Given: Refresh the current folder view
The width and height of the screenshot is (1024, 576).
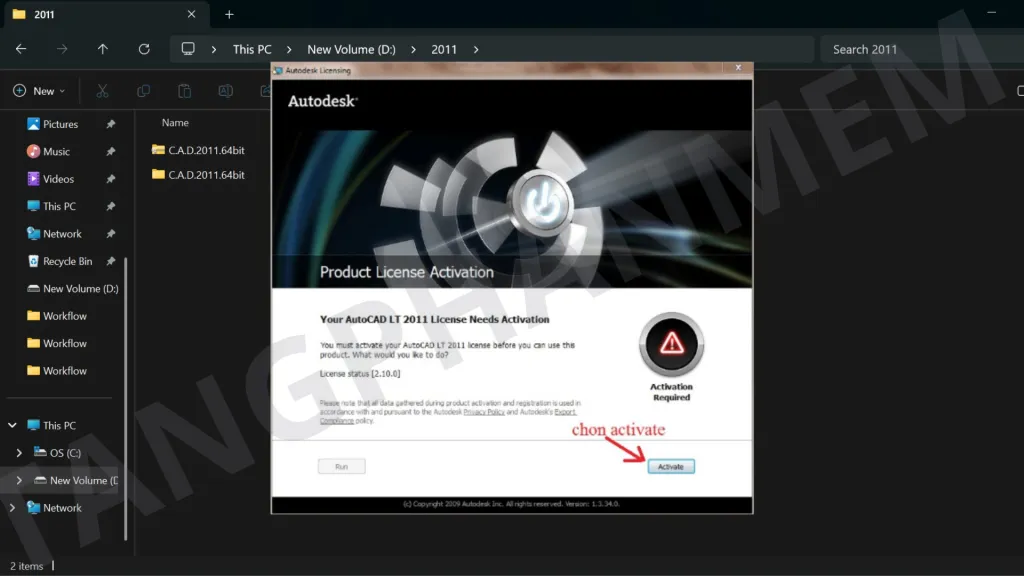Looking at the screenshot, I should click(144, 49).
